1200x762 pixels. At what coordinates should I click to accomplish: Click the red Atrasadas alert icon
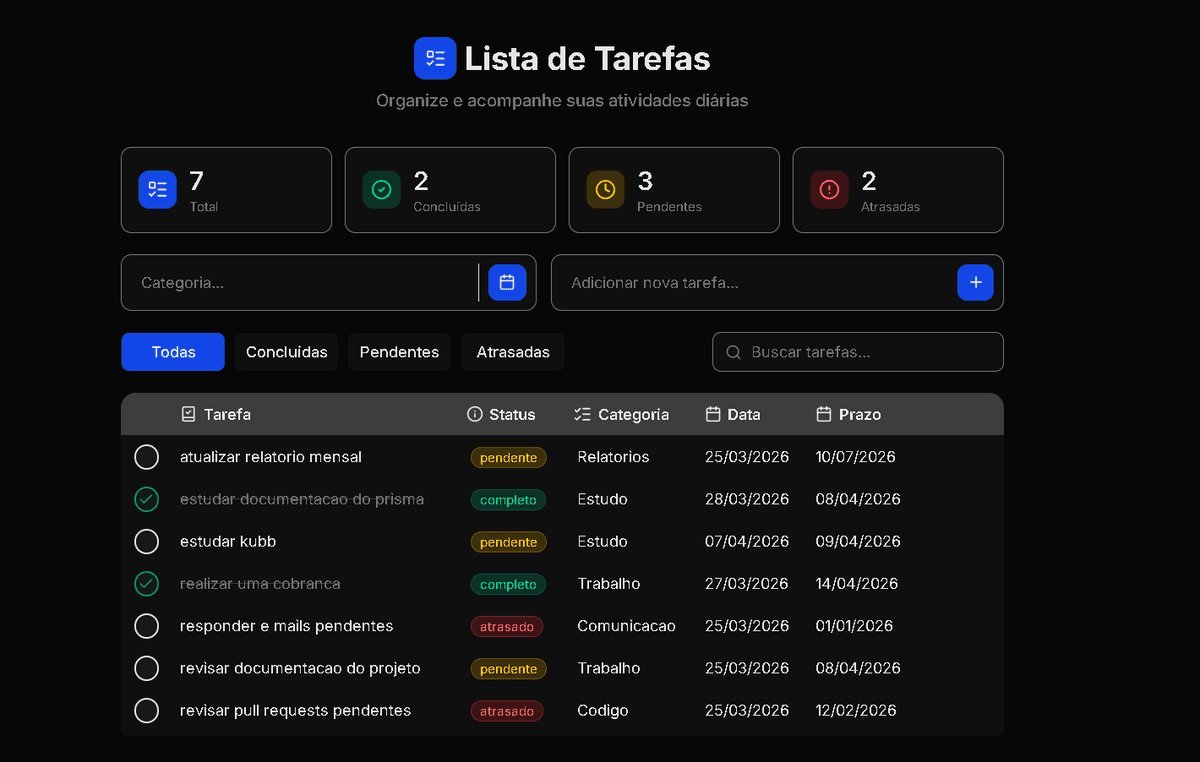click(x=829, y=190)
